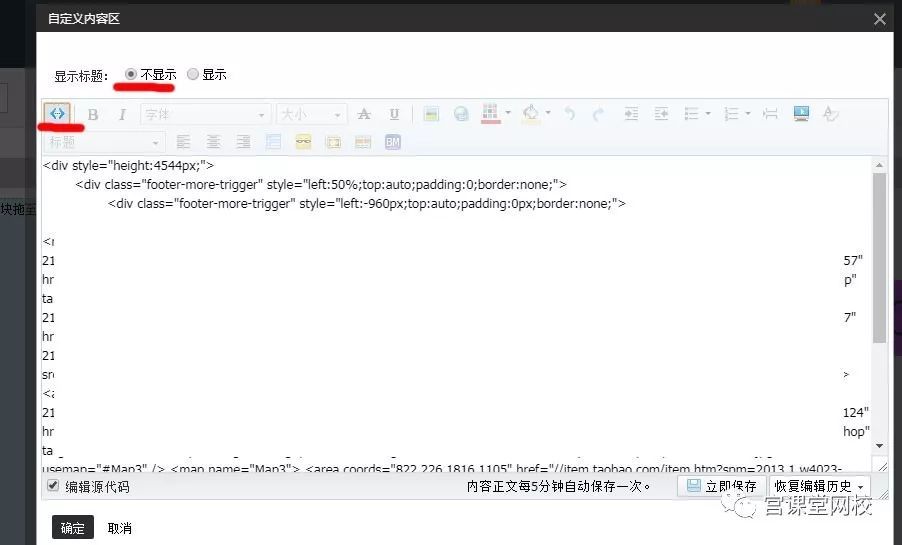902x545 pixels.
Task: Click the Bold formatting icon
Action: (x=93, y=114)
